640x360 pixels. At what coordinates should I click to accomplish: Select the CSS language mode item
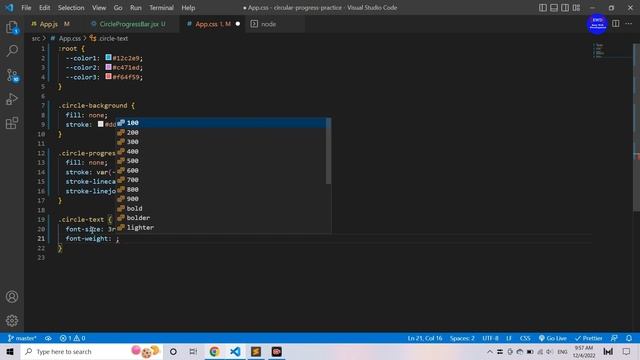click(525, 338)
